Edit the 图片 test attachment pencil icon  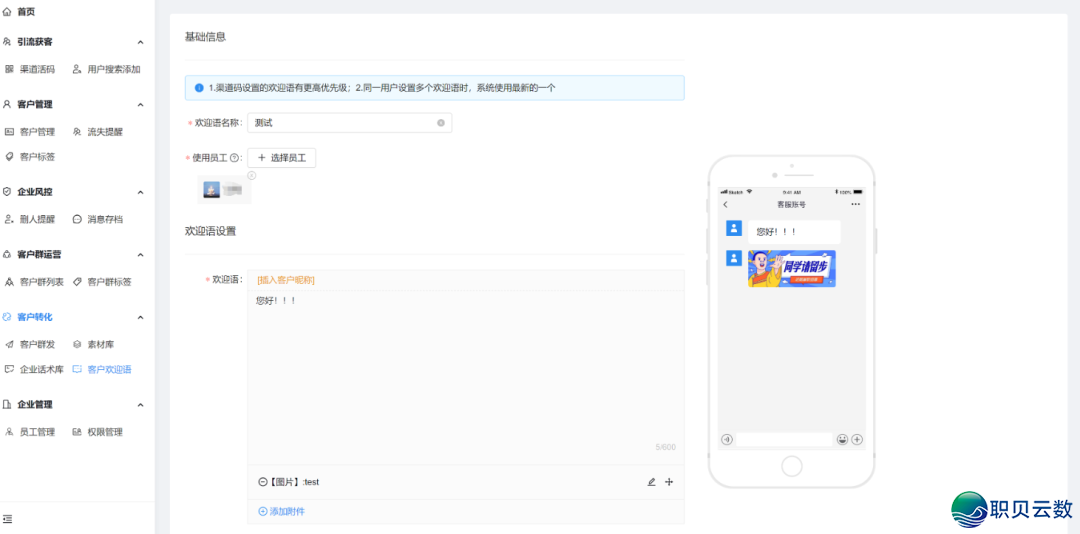[652, 482]
